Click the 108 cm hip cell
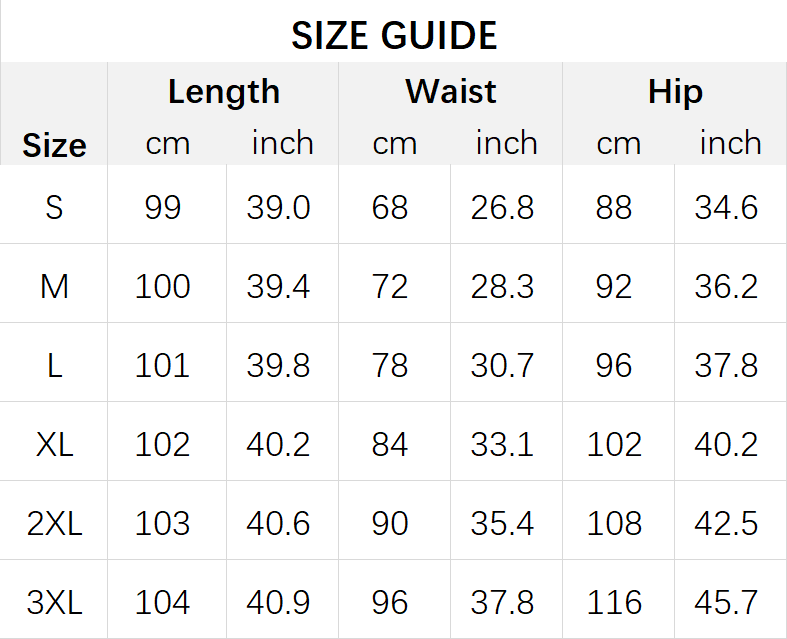The width and height of the screenshot is (787, 639). click(x=614, y=524)
